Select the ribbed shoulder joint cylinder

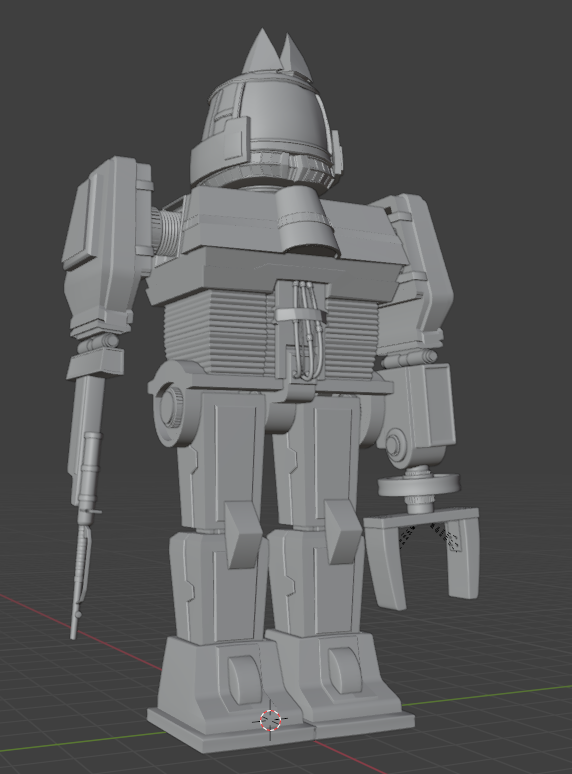[x=167, y=232]
